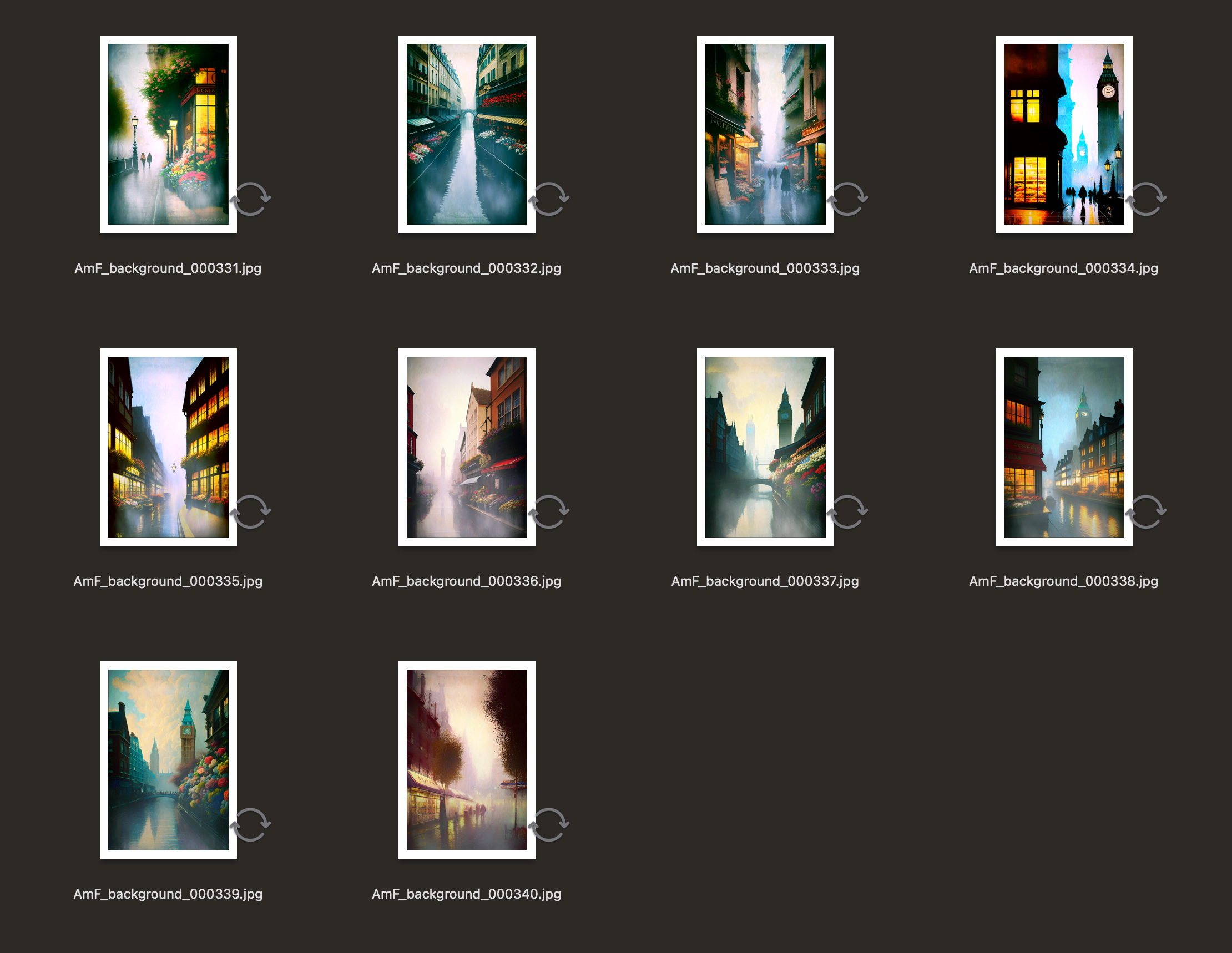
Task: Click the filename label AmF_background_000339.jpg
Action: click(x=168, y=894)
